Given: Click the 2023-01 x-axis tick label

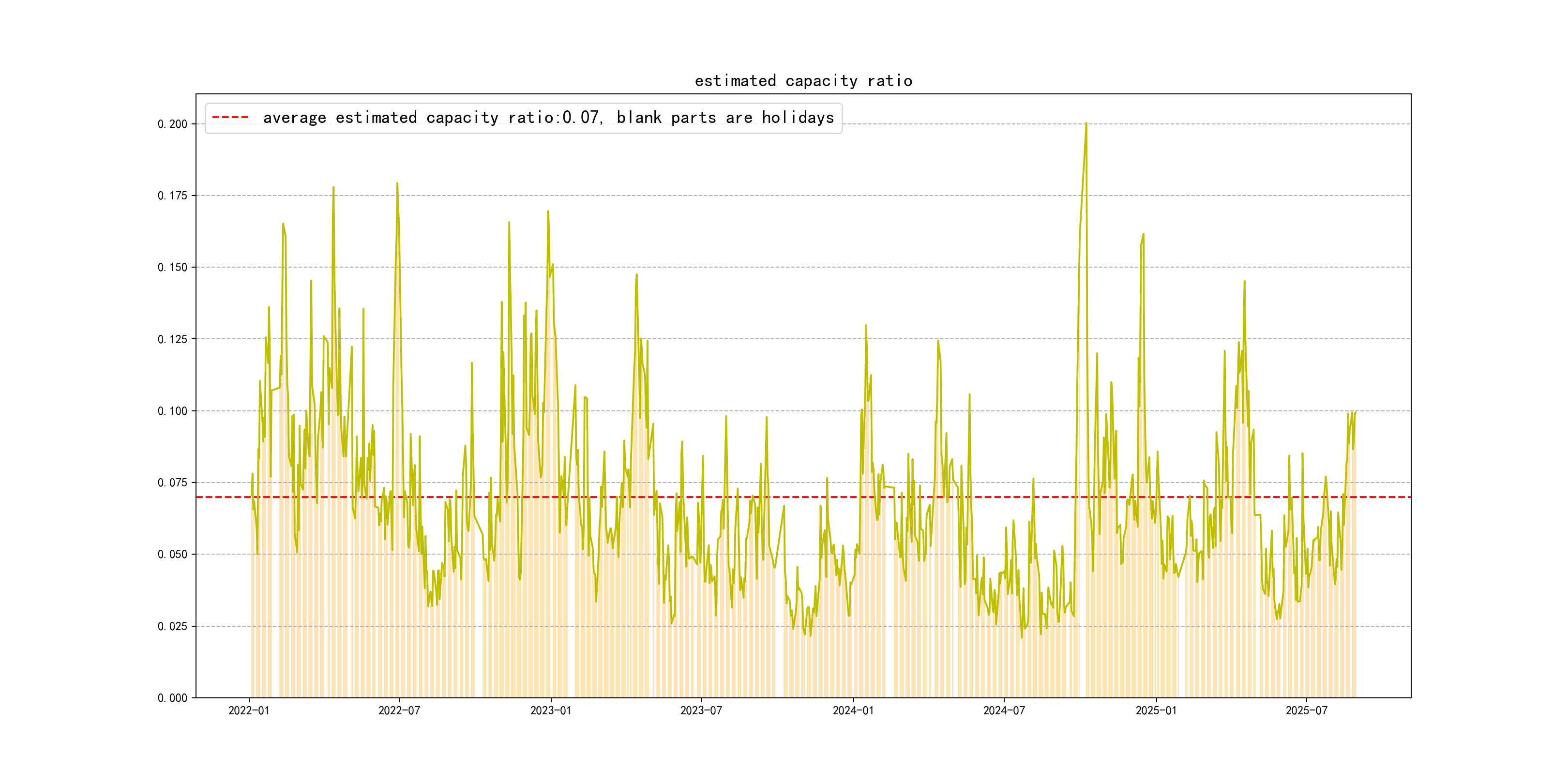Looking at the screenshot, I should pyautogui.click(x=550, y=711).
